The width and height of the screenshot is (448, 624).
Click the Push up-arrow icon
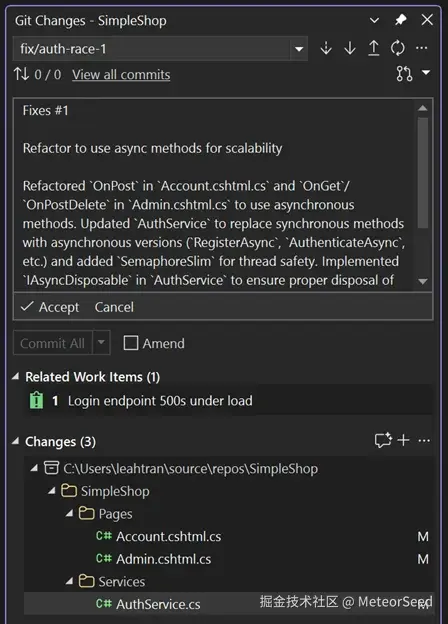click(x=373, y=48)
